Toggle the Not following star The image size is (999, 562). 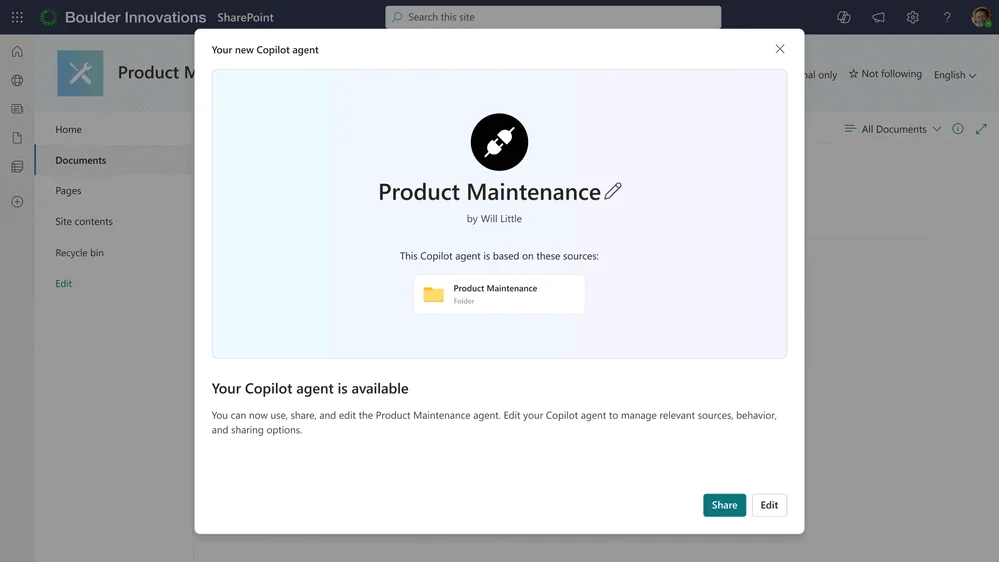click(x=885, y=74)
